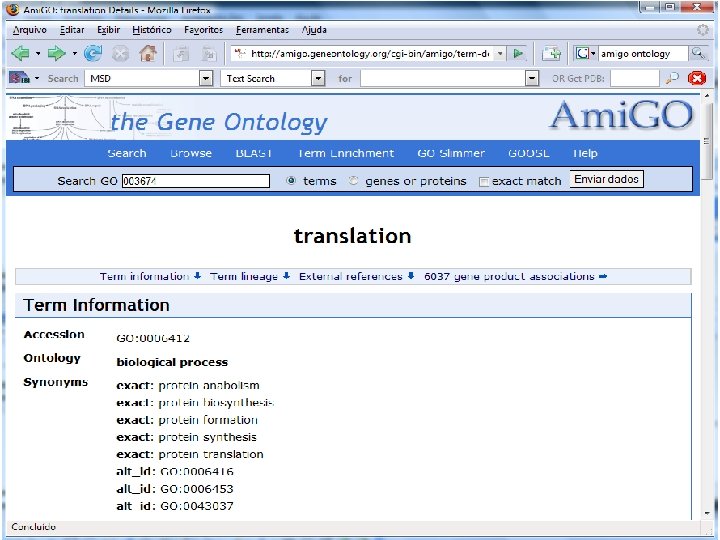This screenshot has height=540, width=720.
Task: Go to the Home page icon
Action: click(148, 53)
